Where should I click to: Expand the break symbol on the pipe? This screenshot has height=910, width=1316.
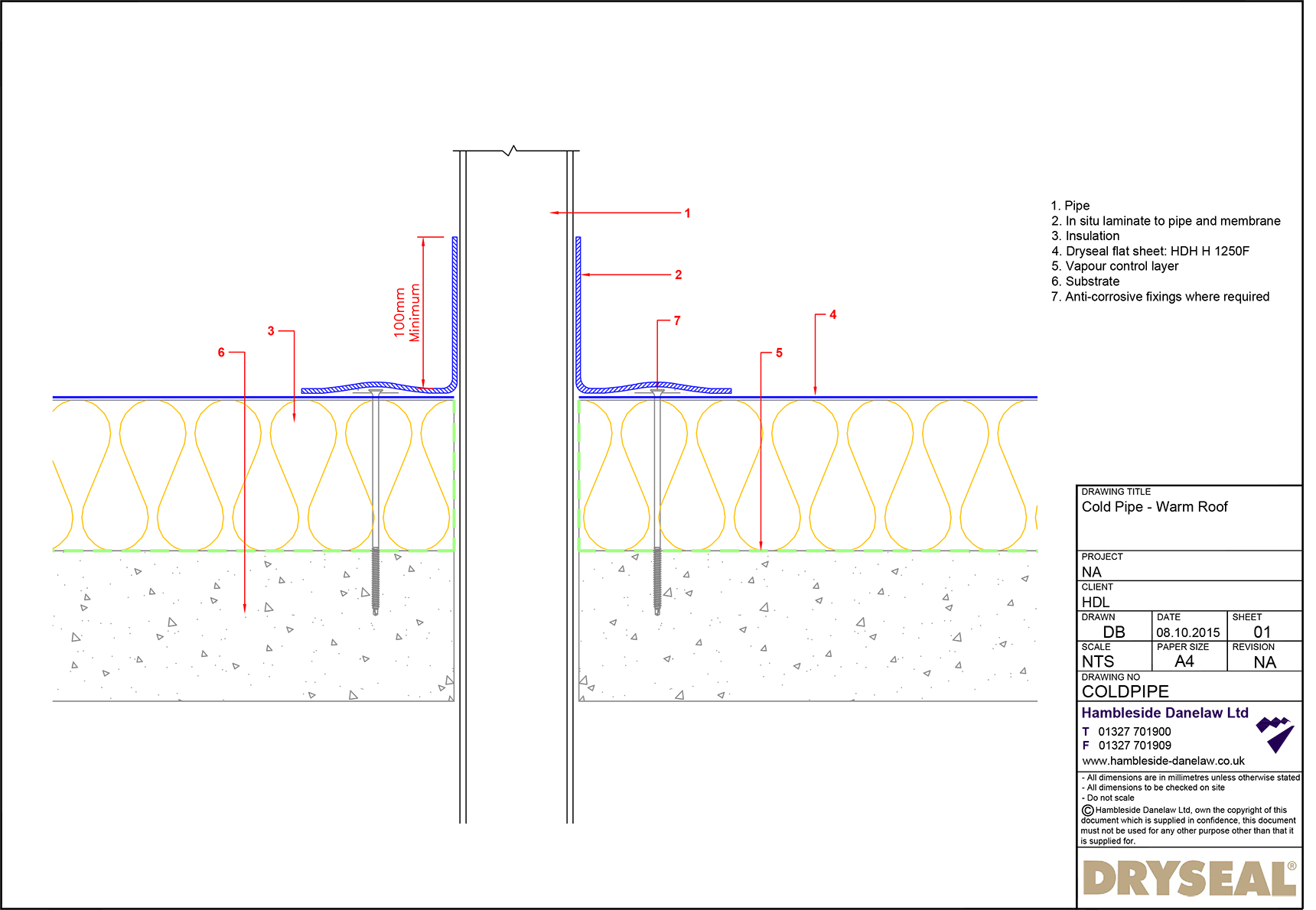(x=511, y=151)
